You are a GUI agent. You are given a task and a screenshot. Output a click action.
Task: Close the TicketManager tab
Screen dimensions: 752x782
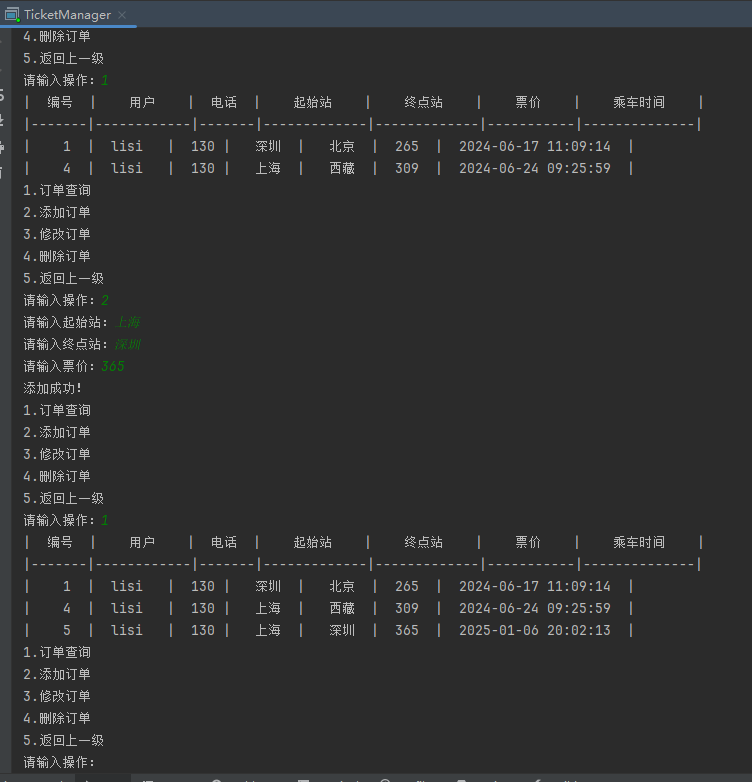(122, 15)
